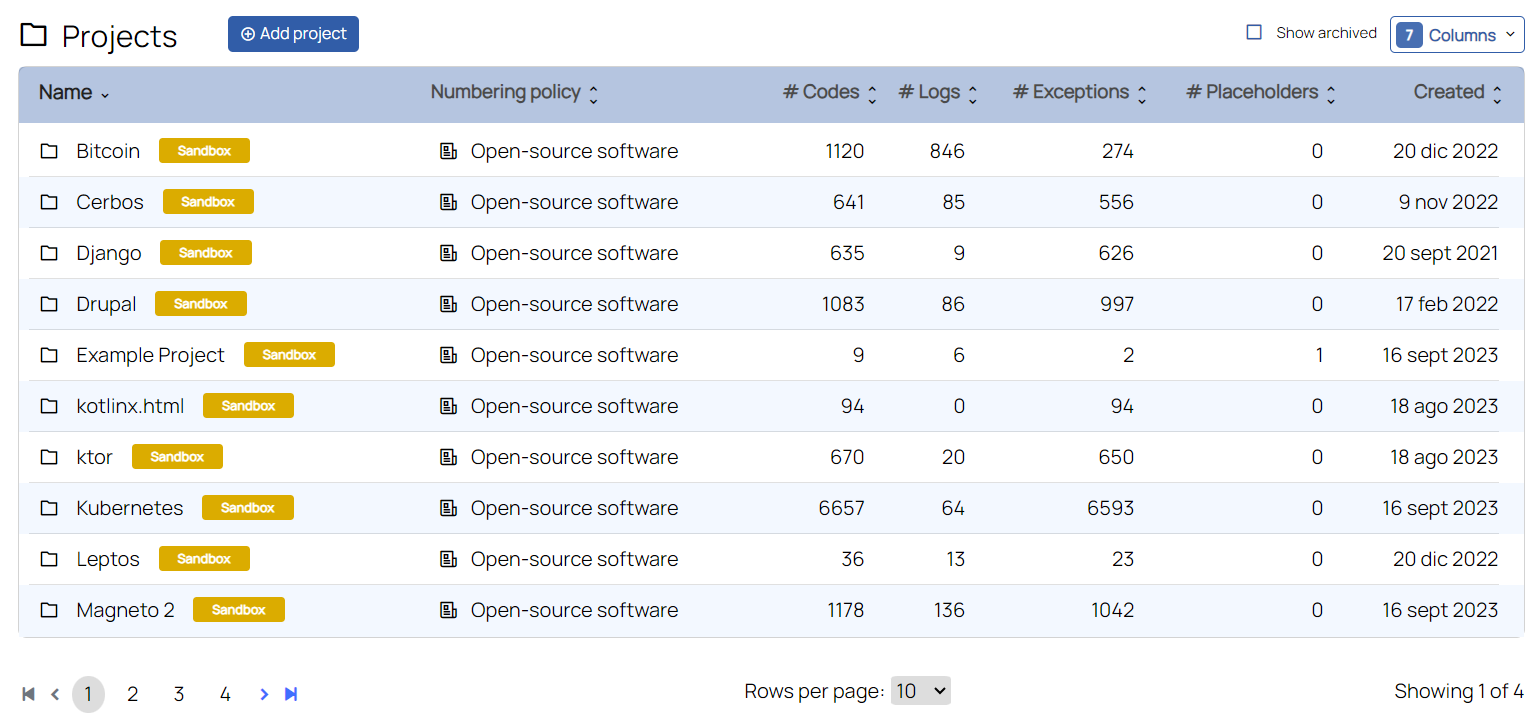Click numbering policy icon in Drupal row
Screen dimensions: 1537x723
(449, 304)
